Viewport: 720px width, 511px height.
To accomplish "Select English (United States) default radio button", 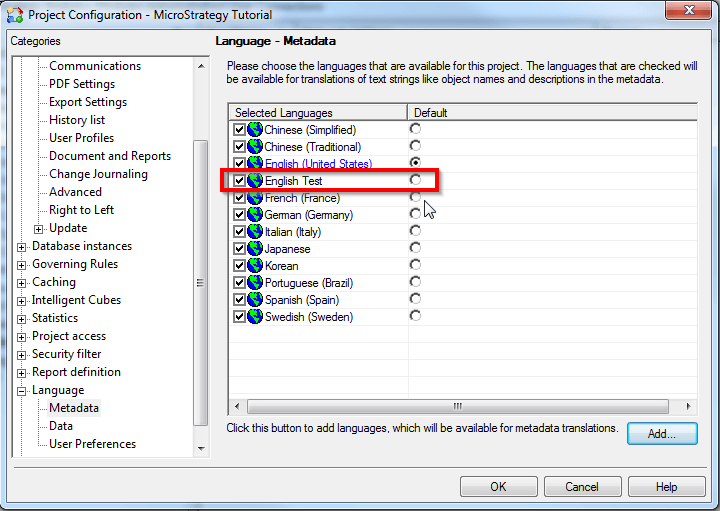I will click(415, 163).
